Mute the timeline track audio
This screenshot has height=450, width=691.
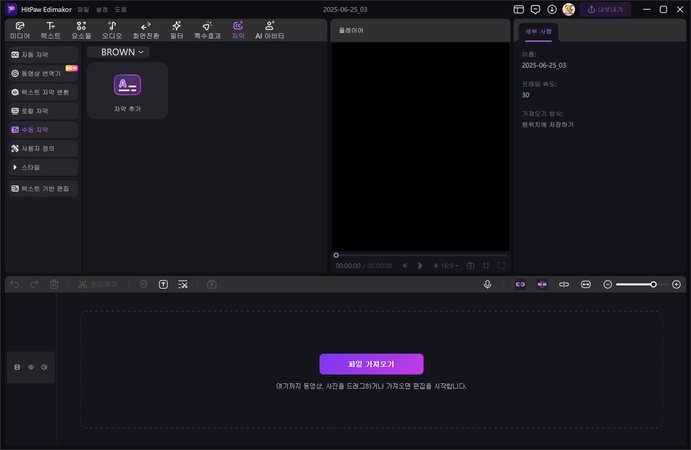44,367
